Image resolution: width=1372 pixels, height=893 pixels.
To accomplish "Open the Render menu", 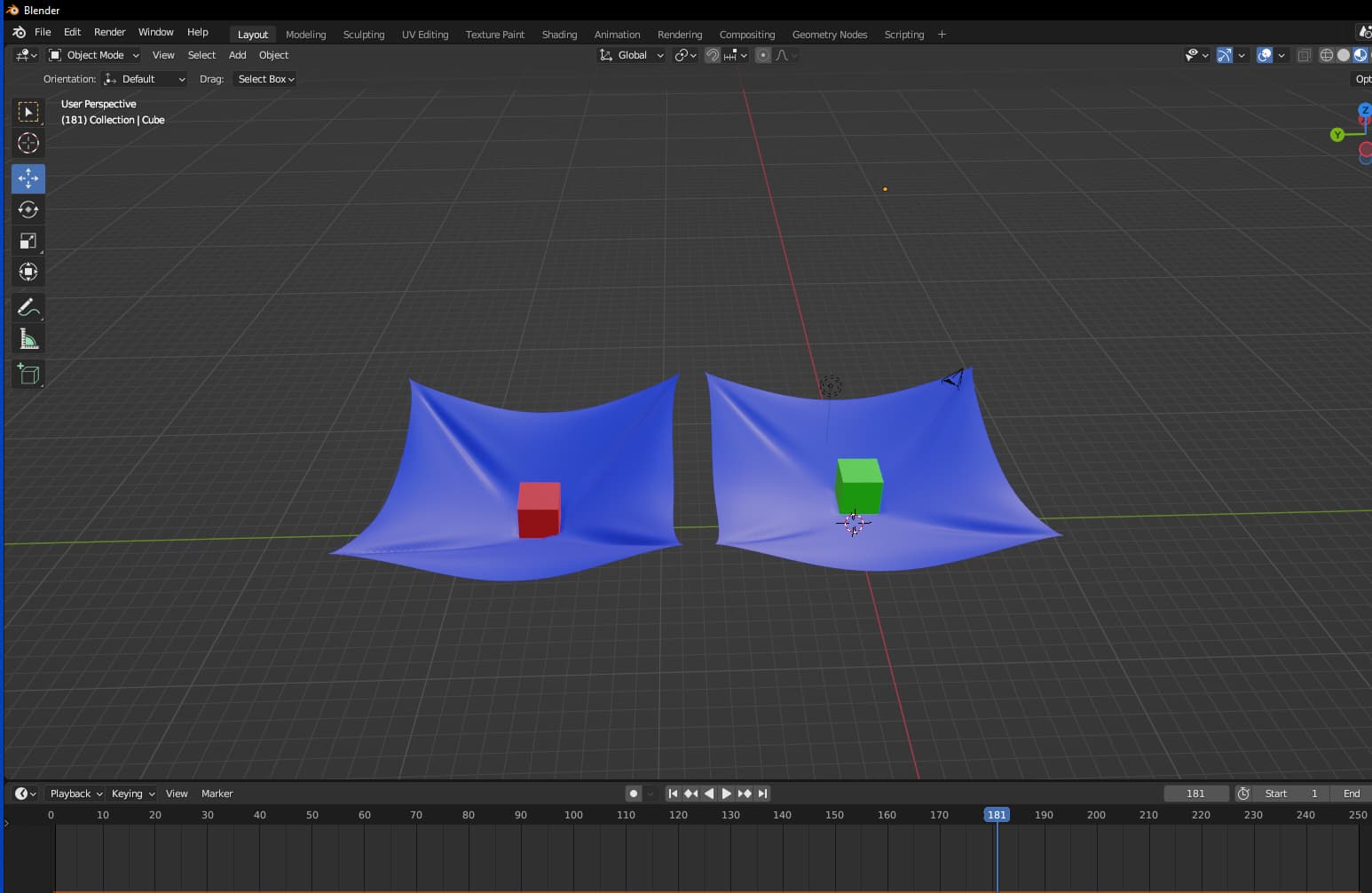I will [109, 31].
